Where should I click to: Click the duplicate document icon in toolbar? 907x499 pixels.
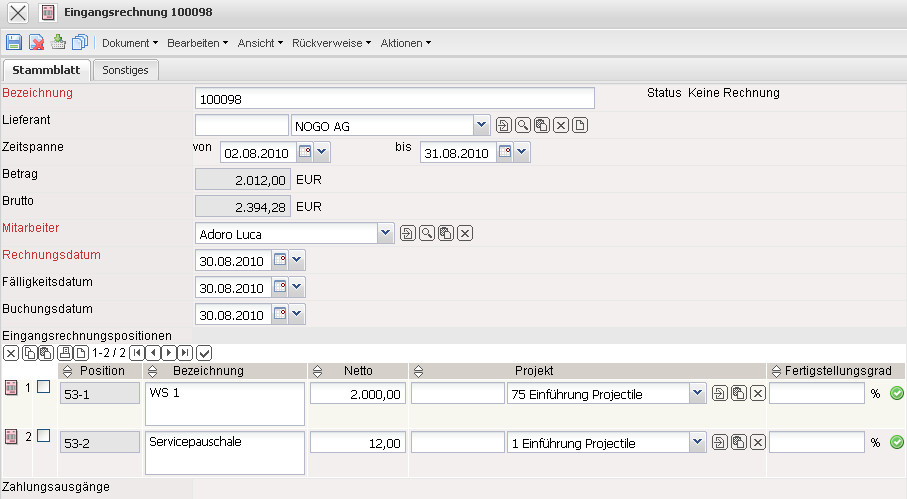click(x=80, y=42)
